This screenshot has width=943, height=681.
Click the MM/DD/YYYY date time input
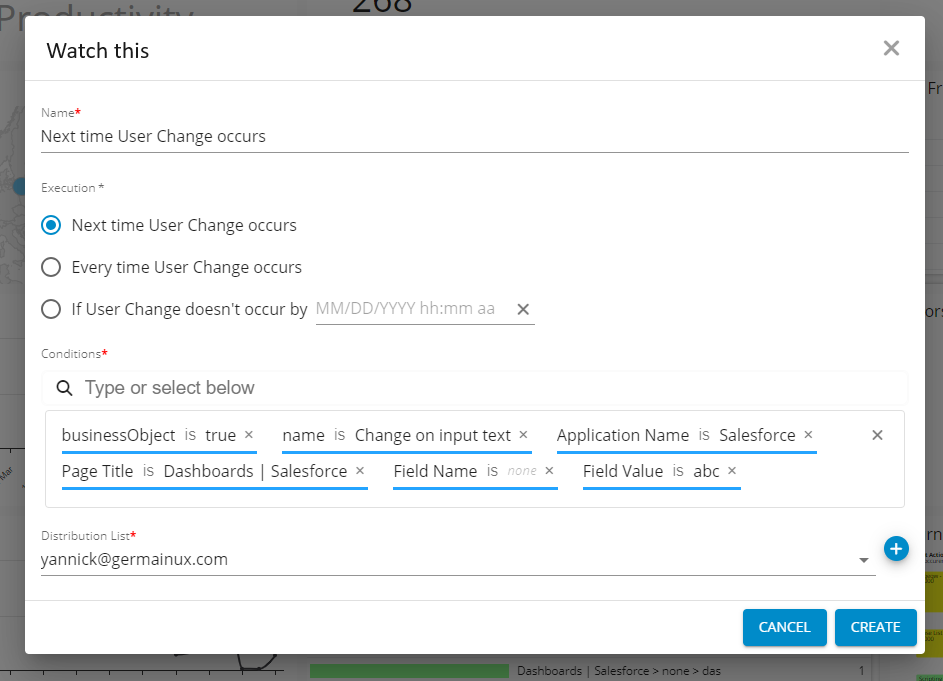pos(406,309)
